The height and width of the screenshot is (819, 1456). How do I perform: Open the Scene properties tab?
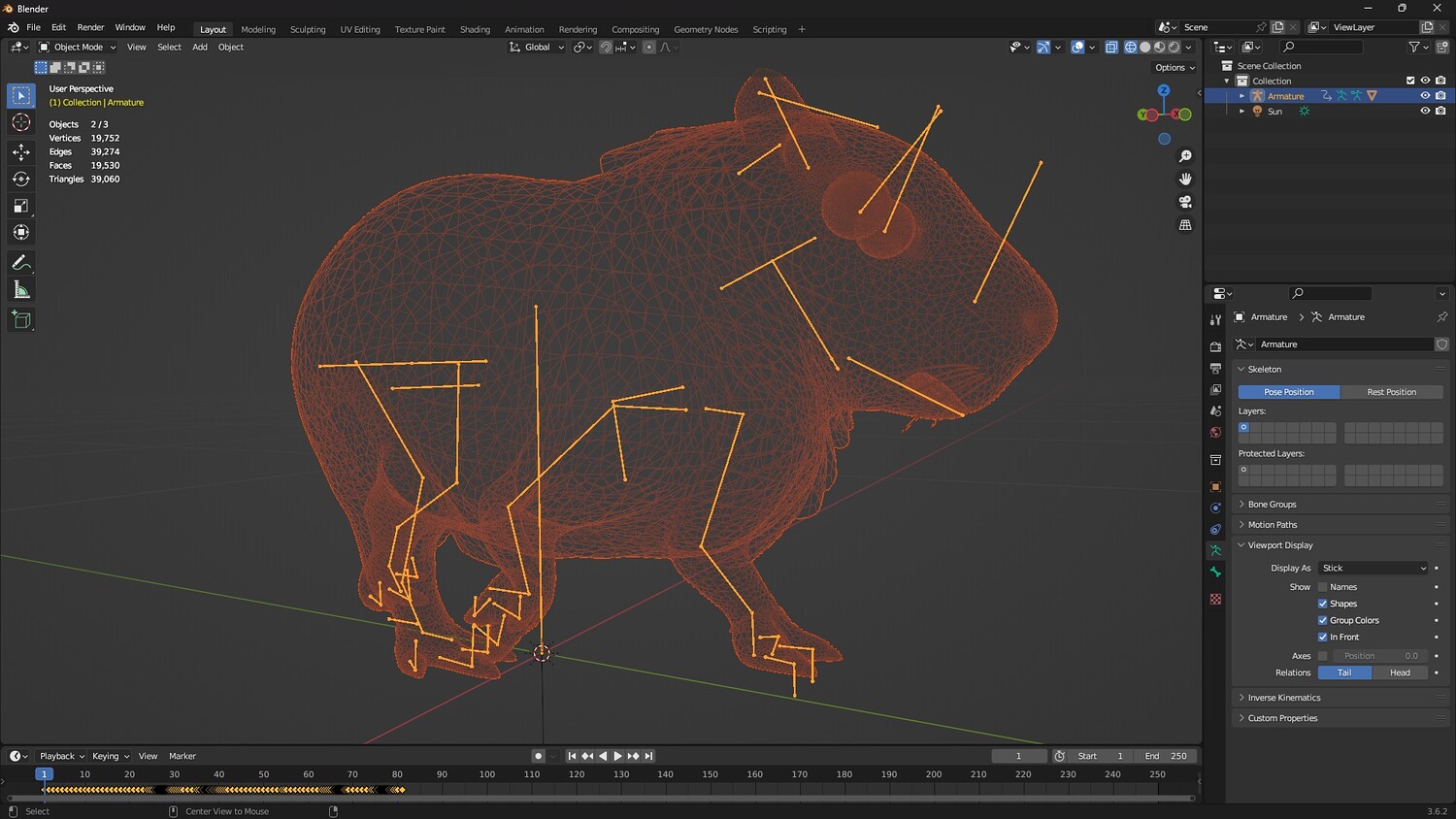point(1215,410)
